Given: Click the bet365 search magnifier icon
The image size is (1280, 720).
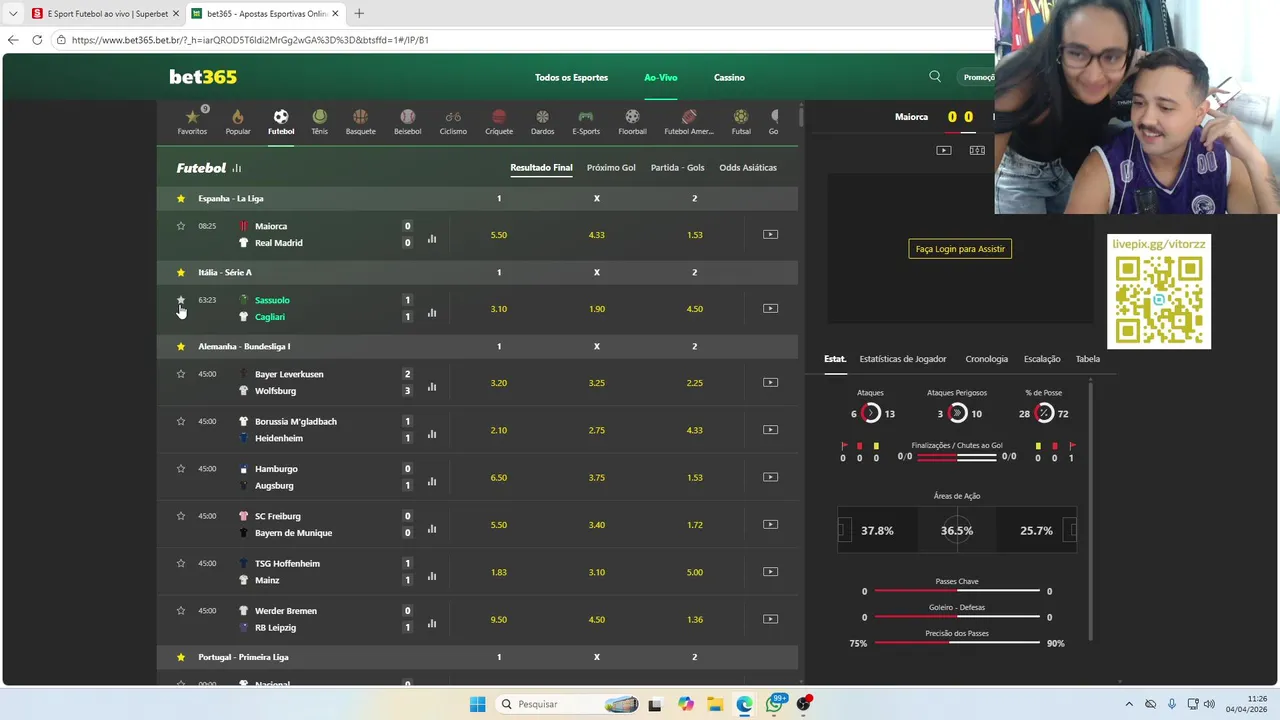Looking at the screenshot, I should (x=935, y=77).
